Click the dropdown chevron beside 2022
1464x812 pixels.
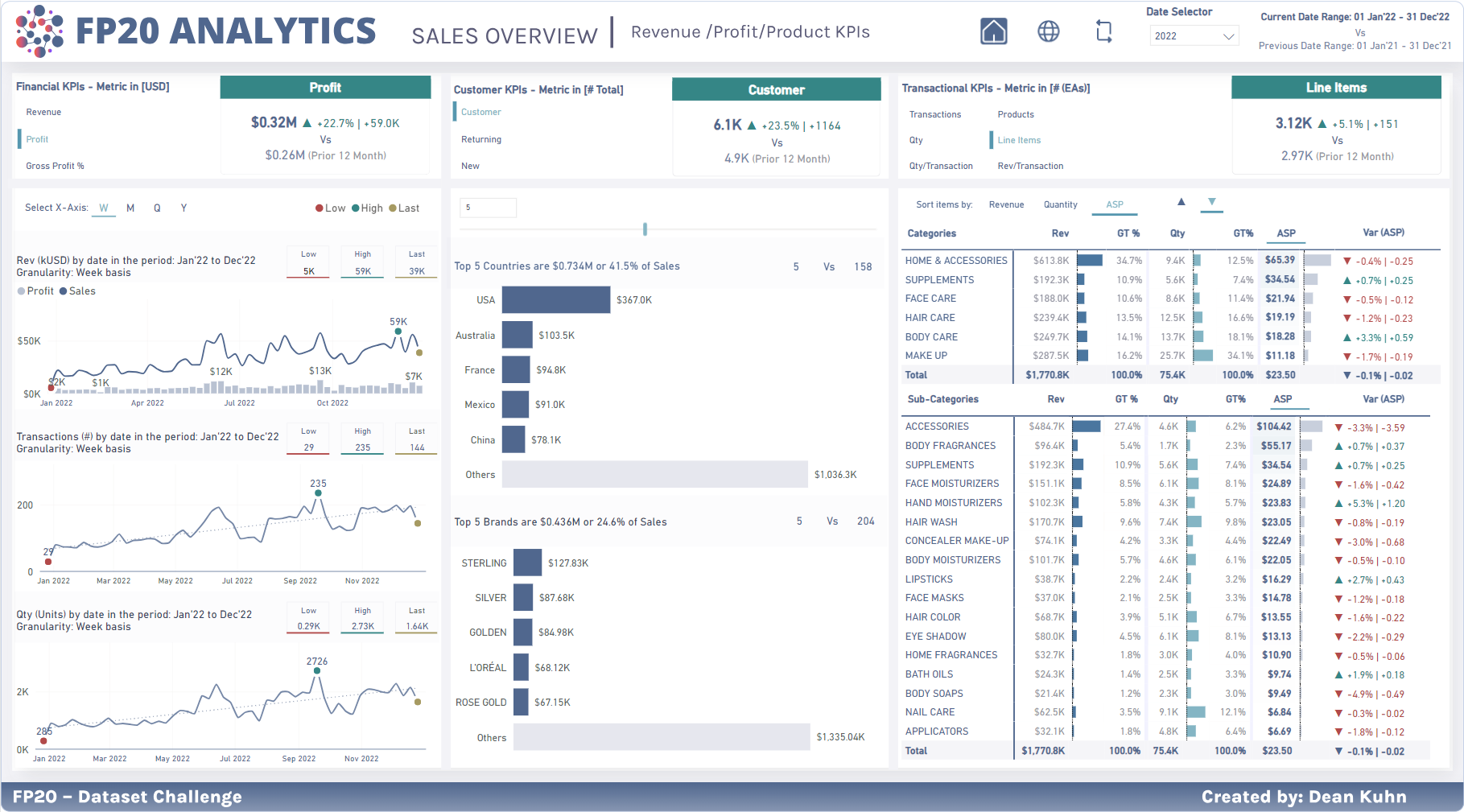[1228, 36]
